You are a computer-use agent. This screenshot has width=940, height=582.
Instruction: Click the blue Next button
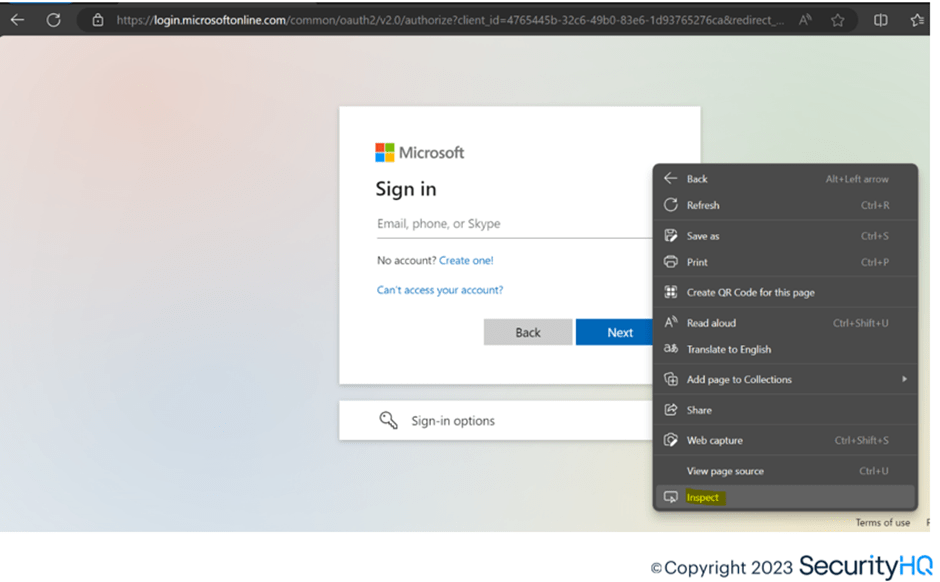(x=614, y=332)
